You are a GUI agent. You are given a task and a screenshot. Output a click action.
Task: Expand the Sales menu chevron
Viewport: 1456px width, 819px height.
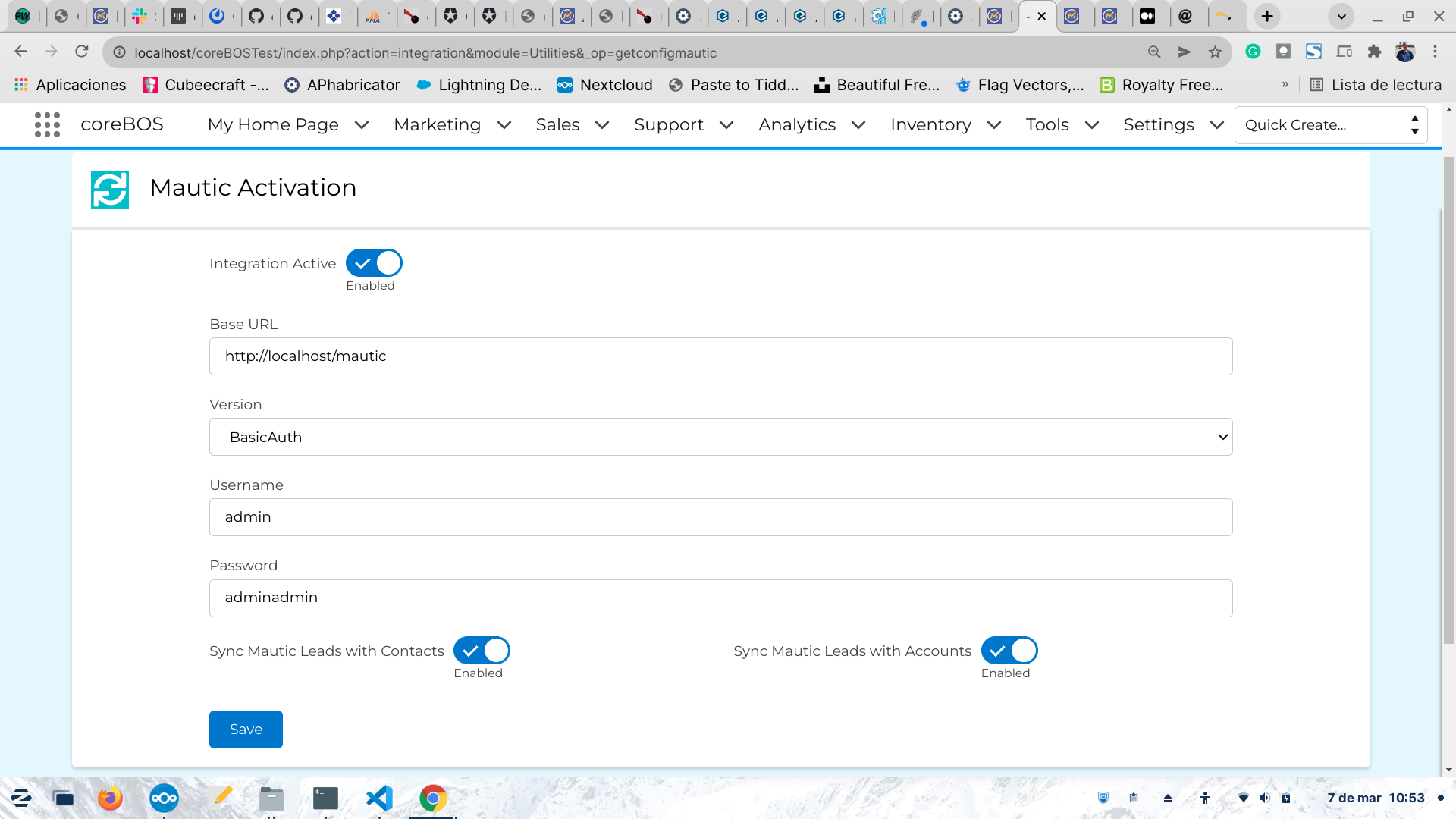click(x=602, y=125)
